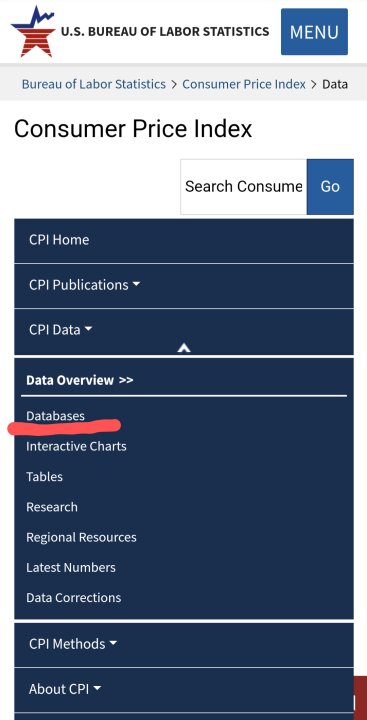Expand the About CPI dropdown
367x720 pixels.
click(184, 689)
